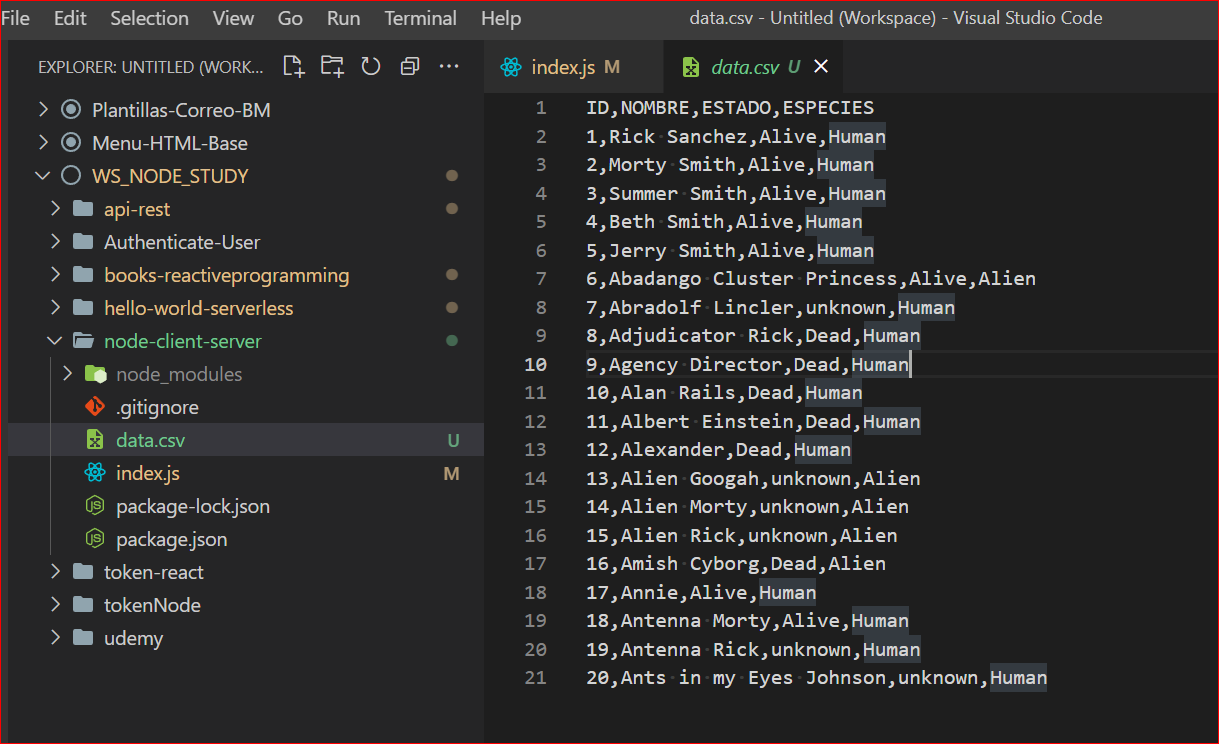Click the Node icon beside package.json

tap(95, 539)
